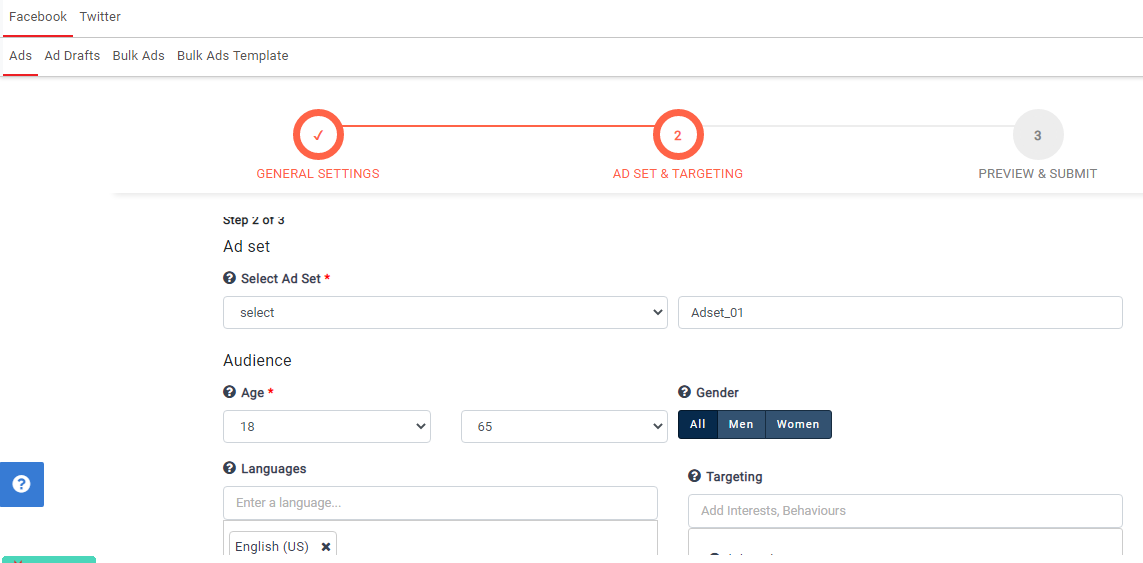Open the Select Ad Set dropdown
This screenshot has width=1143, height=563.
(x=445, y=313)
